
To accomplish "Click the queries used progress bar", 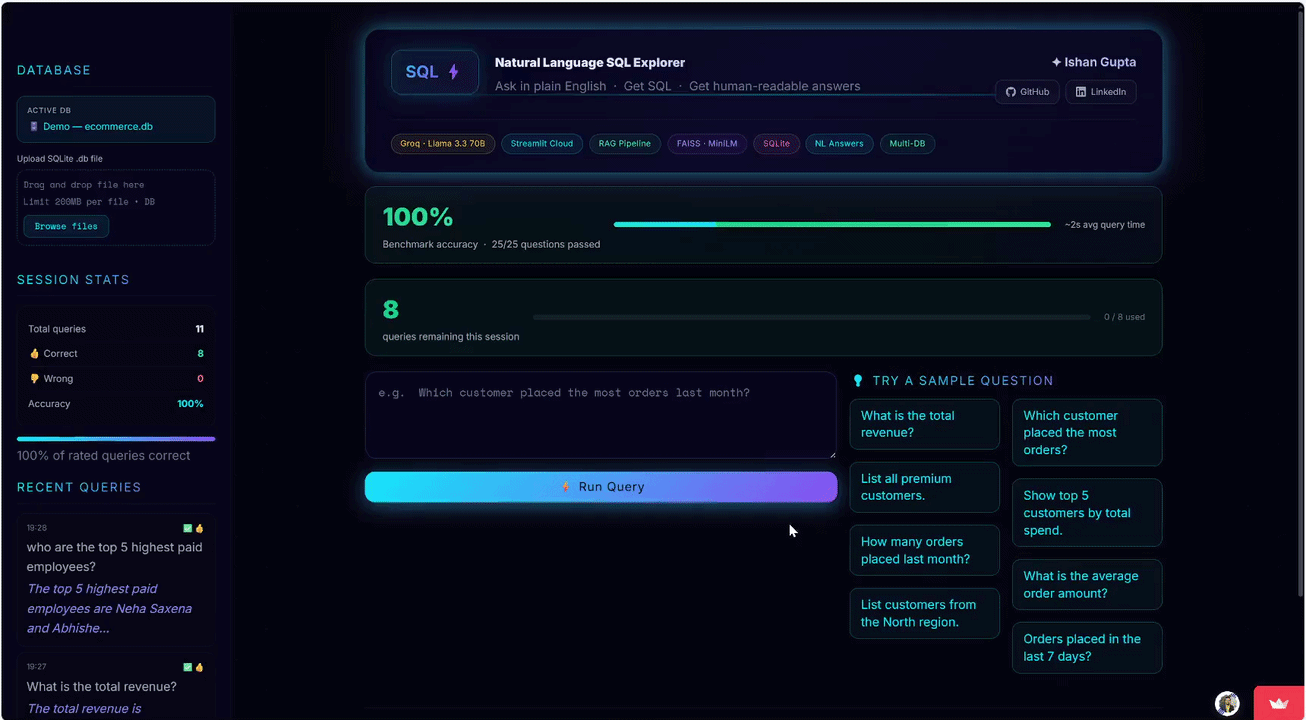I will coord(812,317).
